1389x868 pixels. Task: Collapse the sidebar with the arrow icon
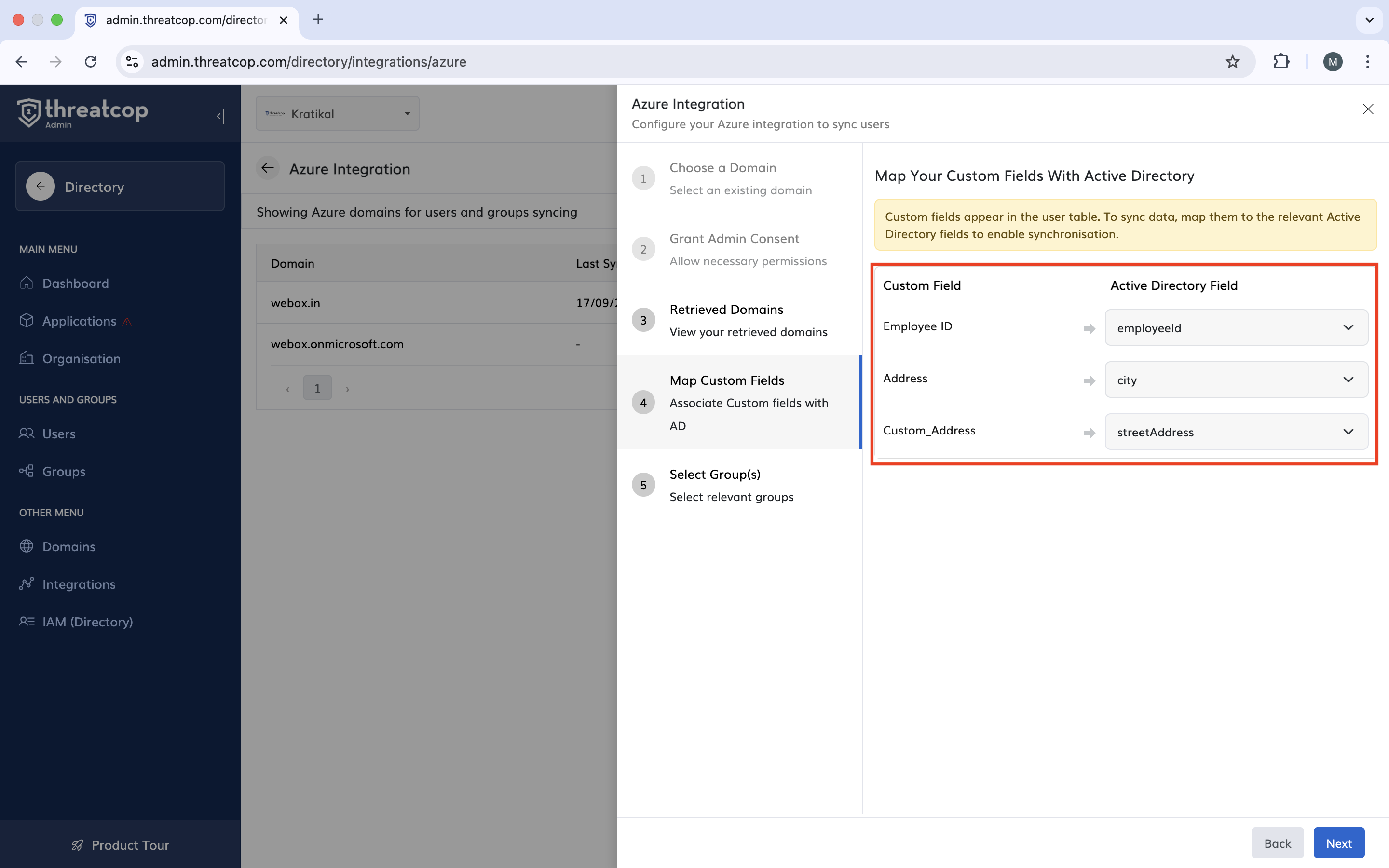pos(220,116)
